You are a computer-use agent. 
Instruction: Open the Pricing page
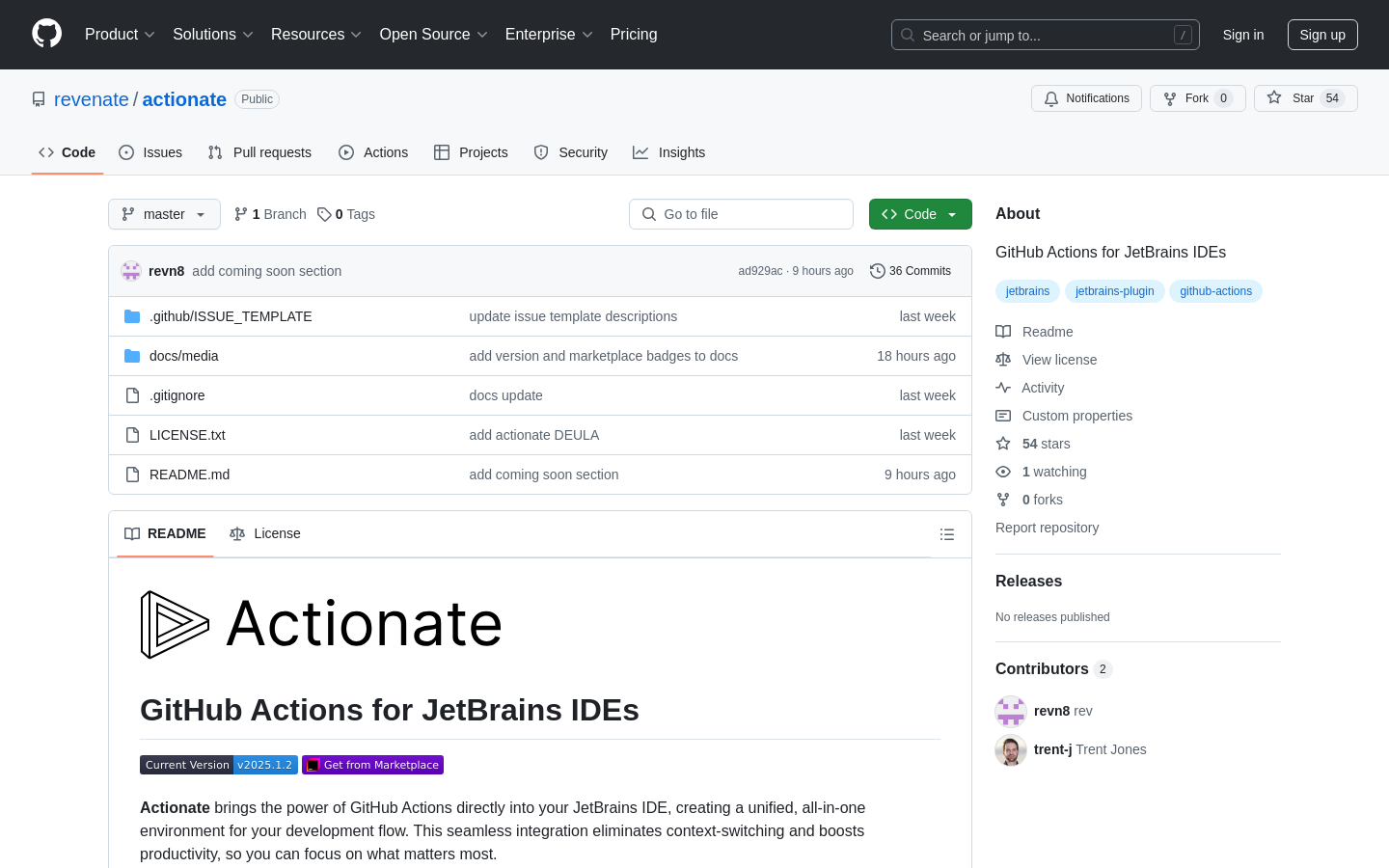click(634, 35)
